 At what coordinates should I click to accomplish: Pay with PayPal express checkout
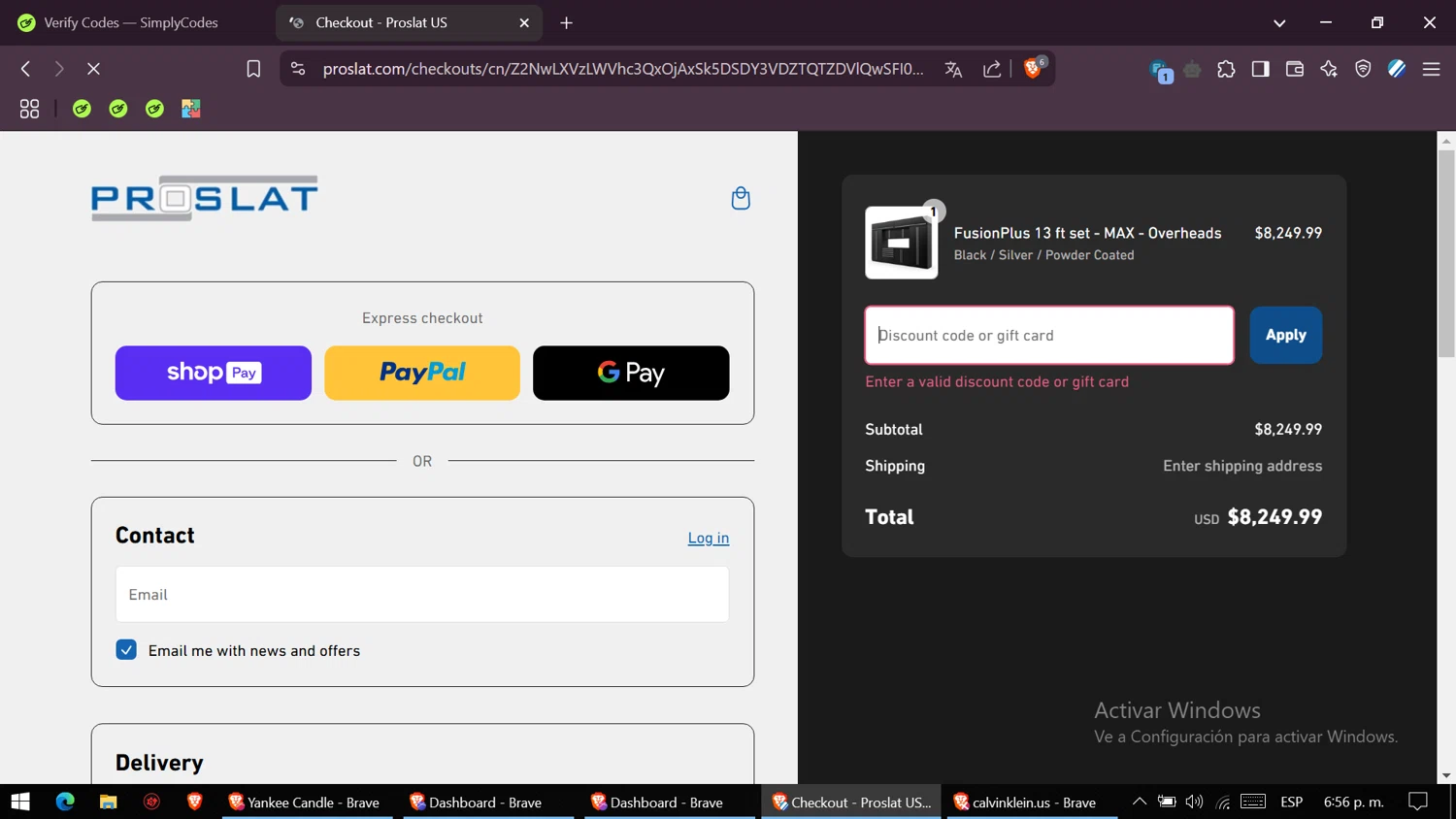tap(422, 373)
